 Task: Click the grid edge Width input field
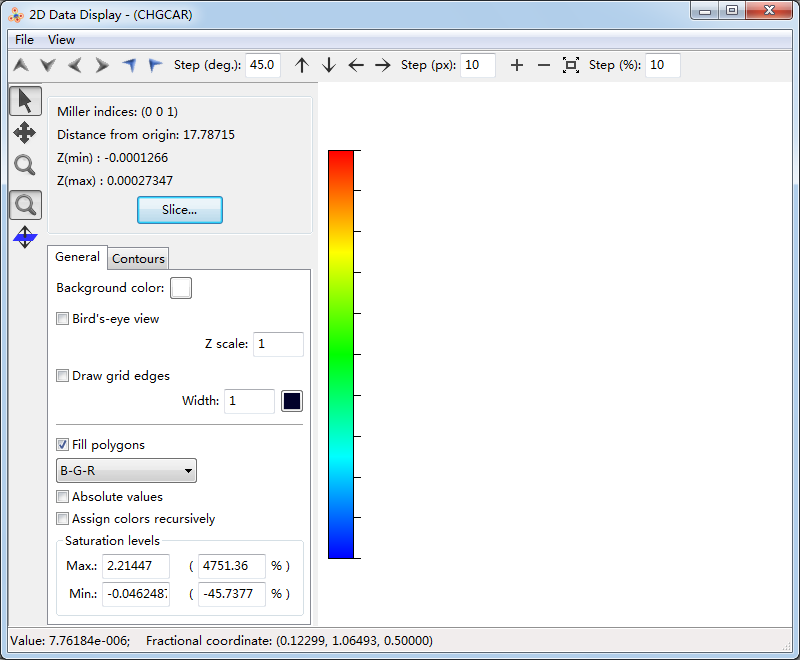click(249, 401)
